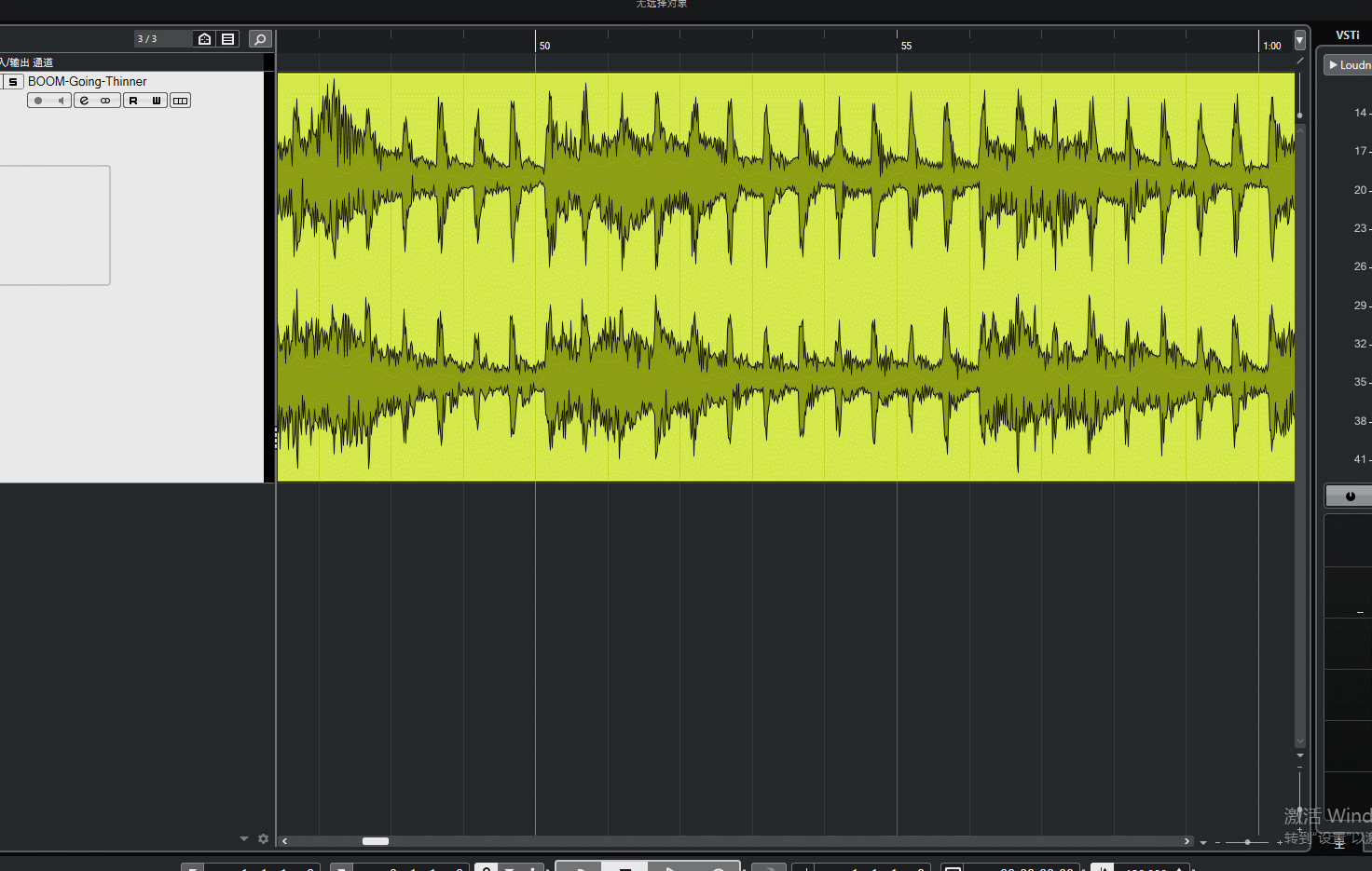Toggle Write automation W button
Screen dimensions: 1372x871
(157, 101)
